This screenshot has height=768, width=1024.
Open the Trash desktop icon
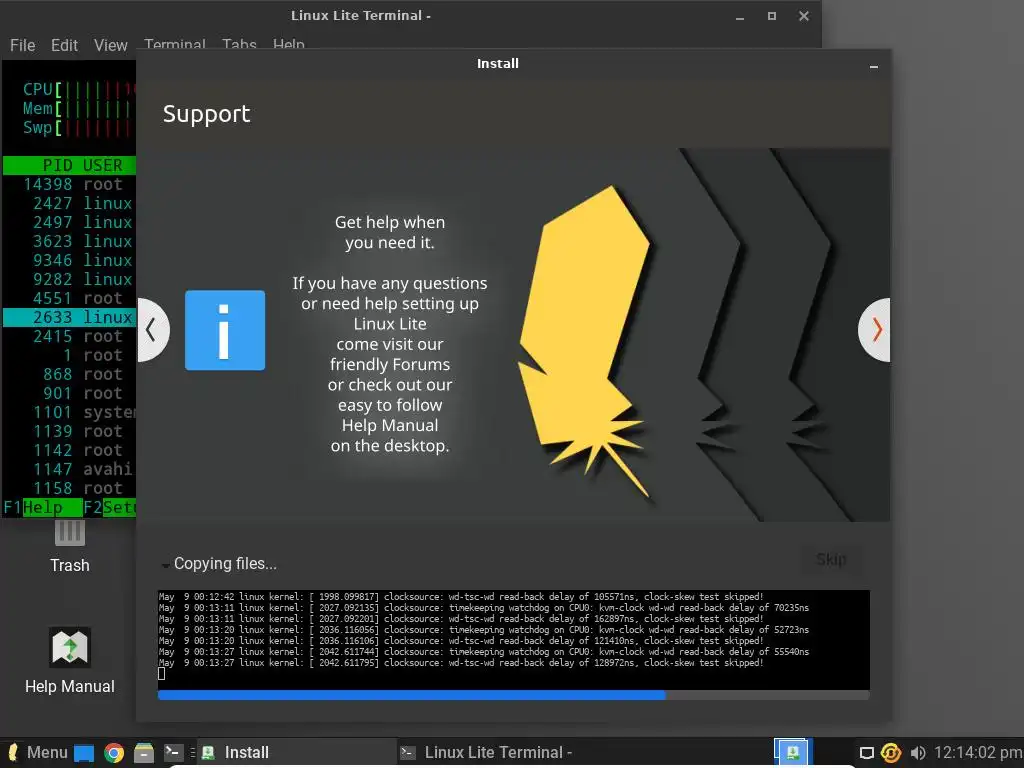click(x=70, y=547)
